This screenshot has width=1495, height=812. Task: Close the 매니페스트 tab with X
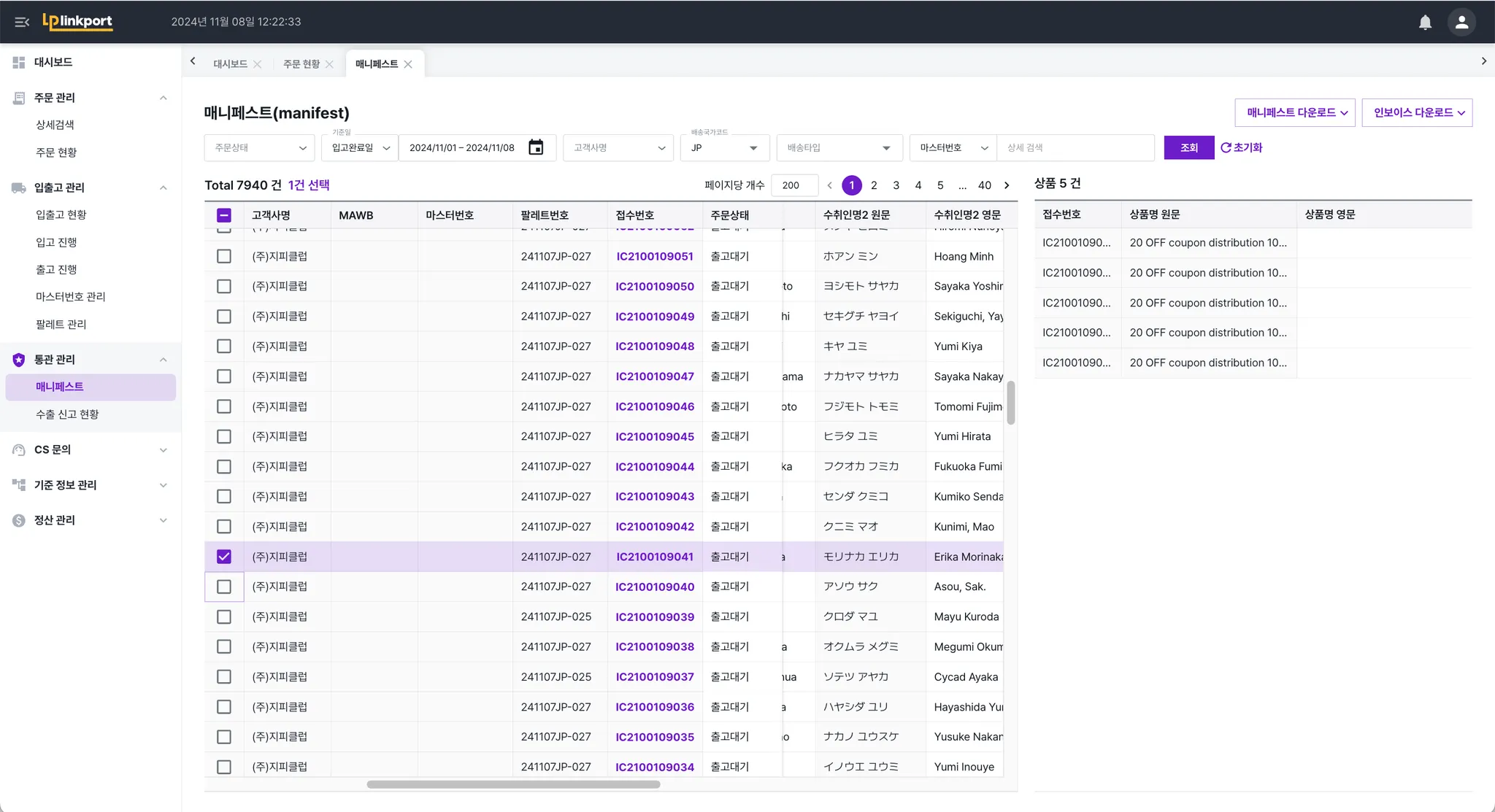408,64
